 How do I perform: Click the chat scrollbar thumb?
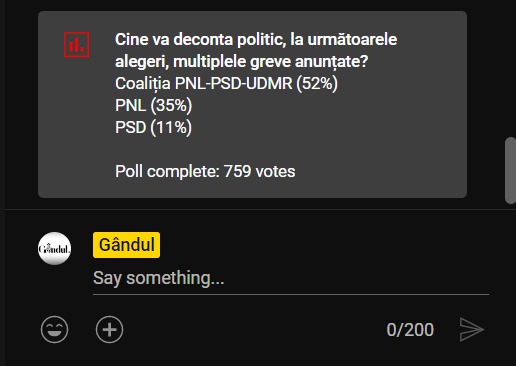click(510, 170)
